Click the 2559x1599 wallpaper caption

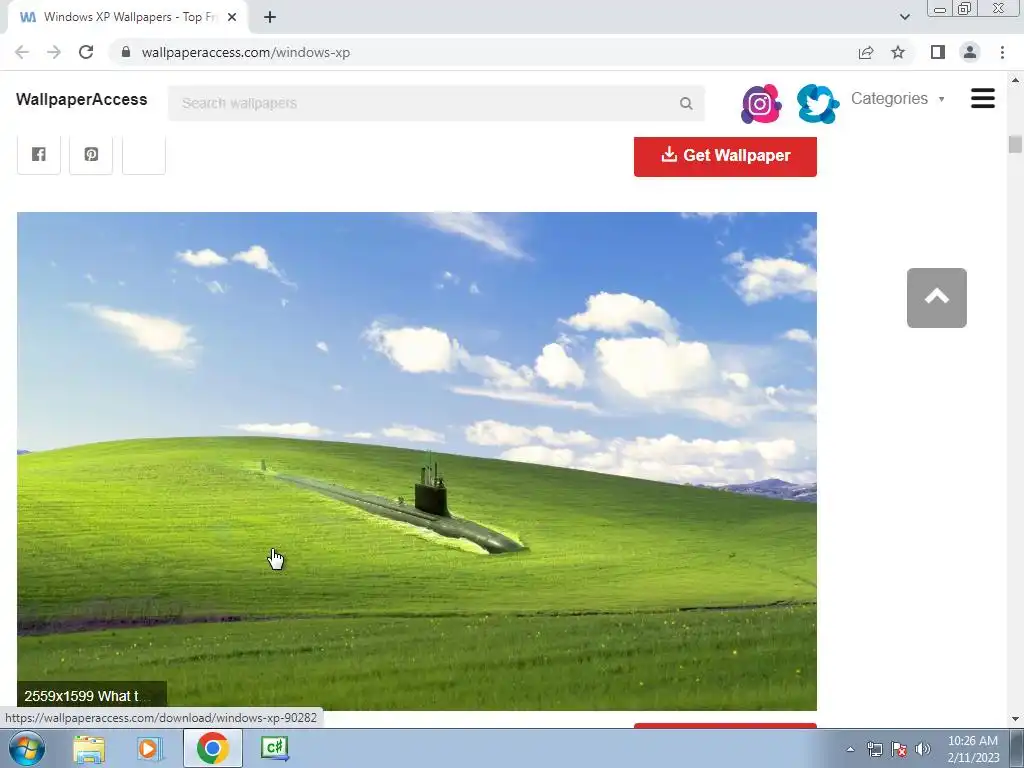(x=91, y=696)
